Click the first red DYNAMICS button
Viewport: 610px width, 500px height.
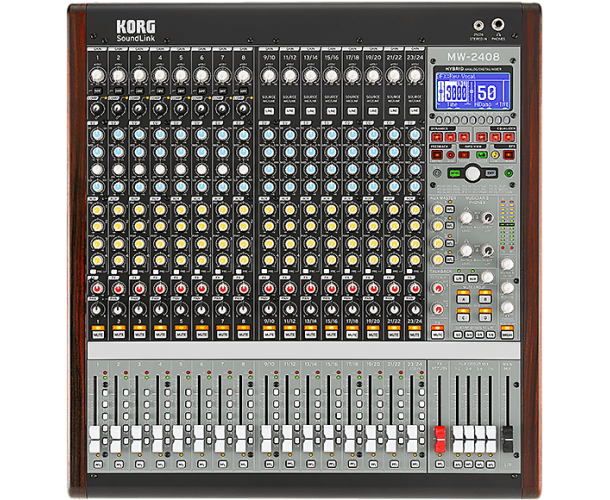coord(437,137)
